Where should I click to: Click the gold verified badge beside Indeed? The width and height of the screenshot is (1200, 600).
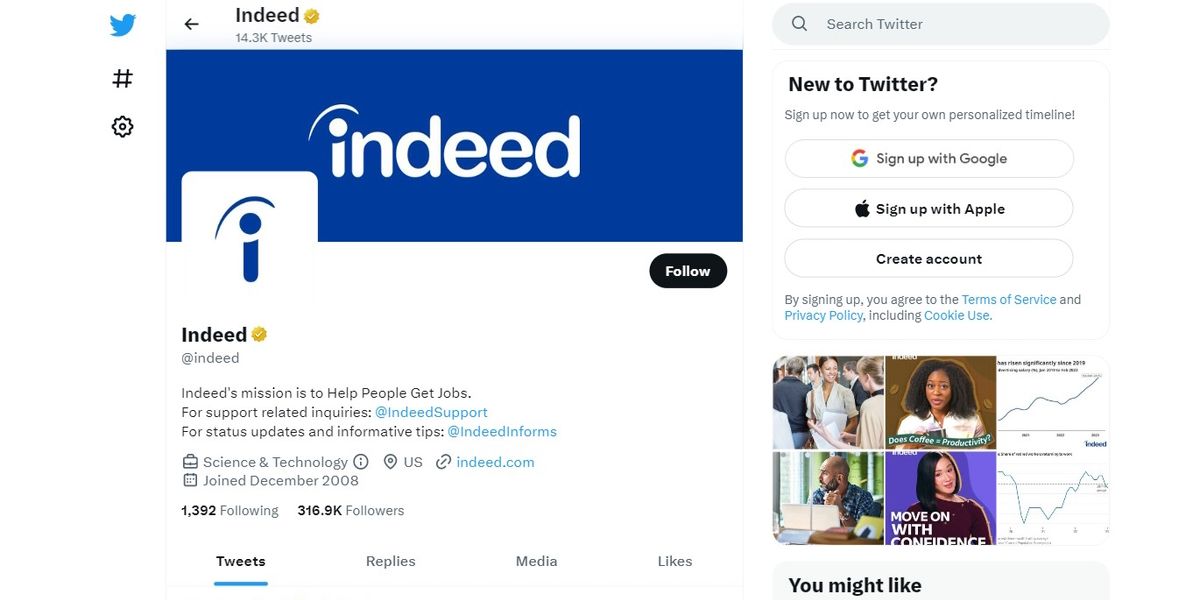click(259, 335)
